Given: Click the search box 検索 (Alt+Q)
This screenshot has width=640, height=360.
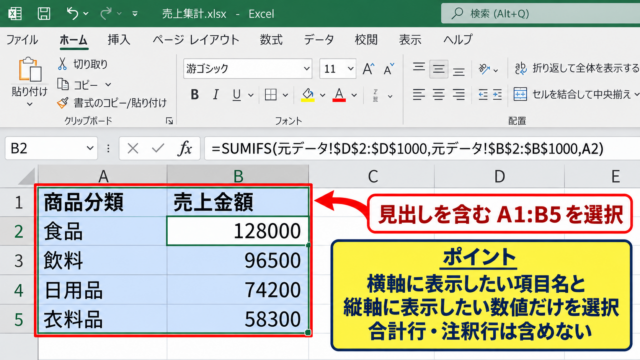Looking at the screenshot, I should 540,13.
